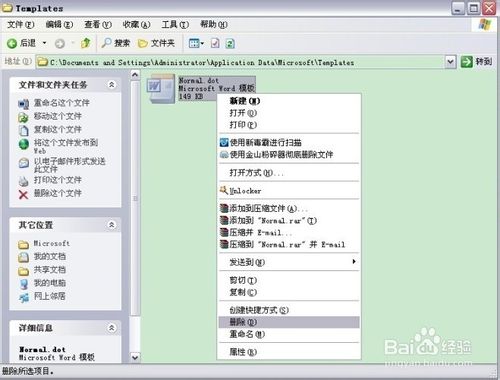Open Shared Documents (共享文档) link
This screenshot has width=500, height=380.
(x=50, y=270)
